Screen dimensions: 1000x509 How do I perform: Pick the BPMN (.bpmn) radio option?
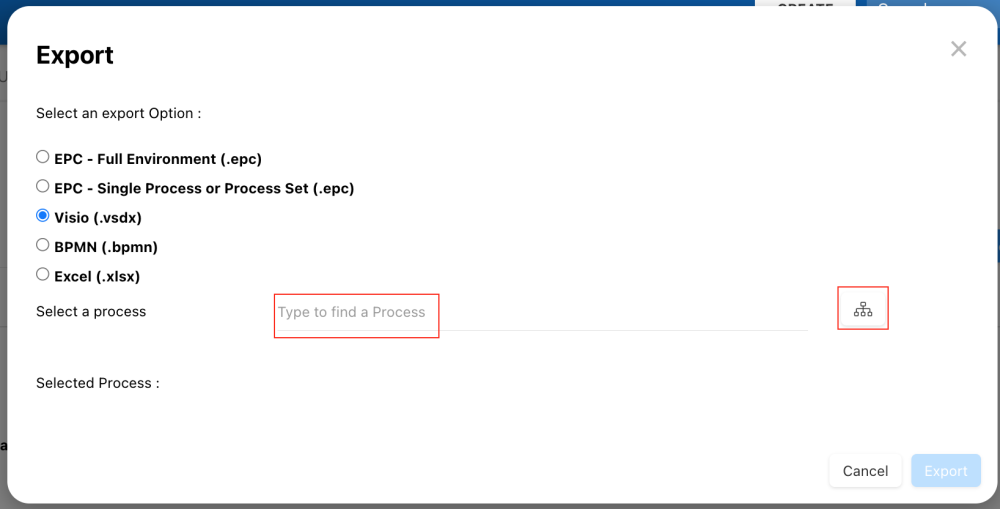(x=42, y=245)
